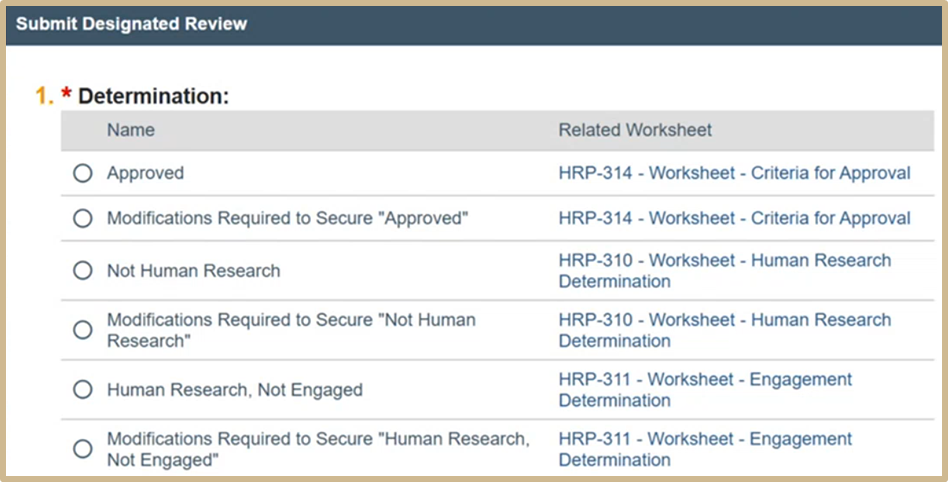Choose Modifications Required to Secure "Approved" radio button
Screen dimensions: 948x482
coord(83,219)
